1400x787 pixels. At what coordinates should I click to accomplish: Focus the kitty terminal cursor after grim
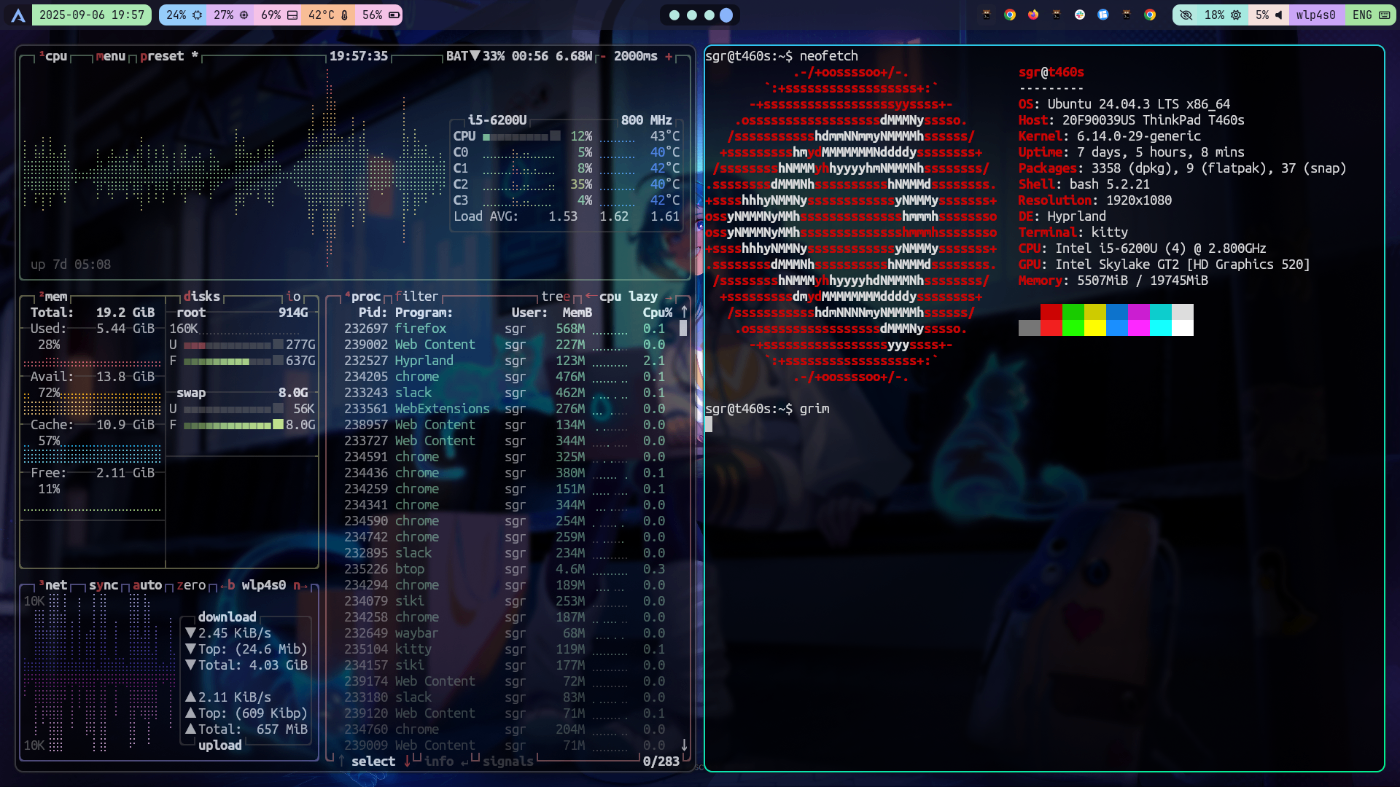point(709,424)
